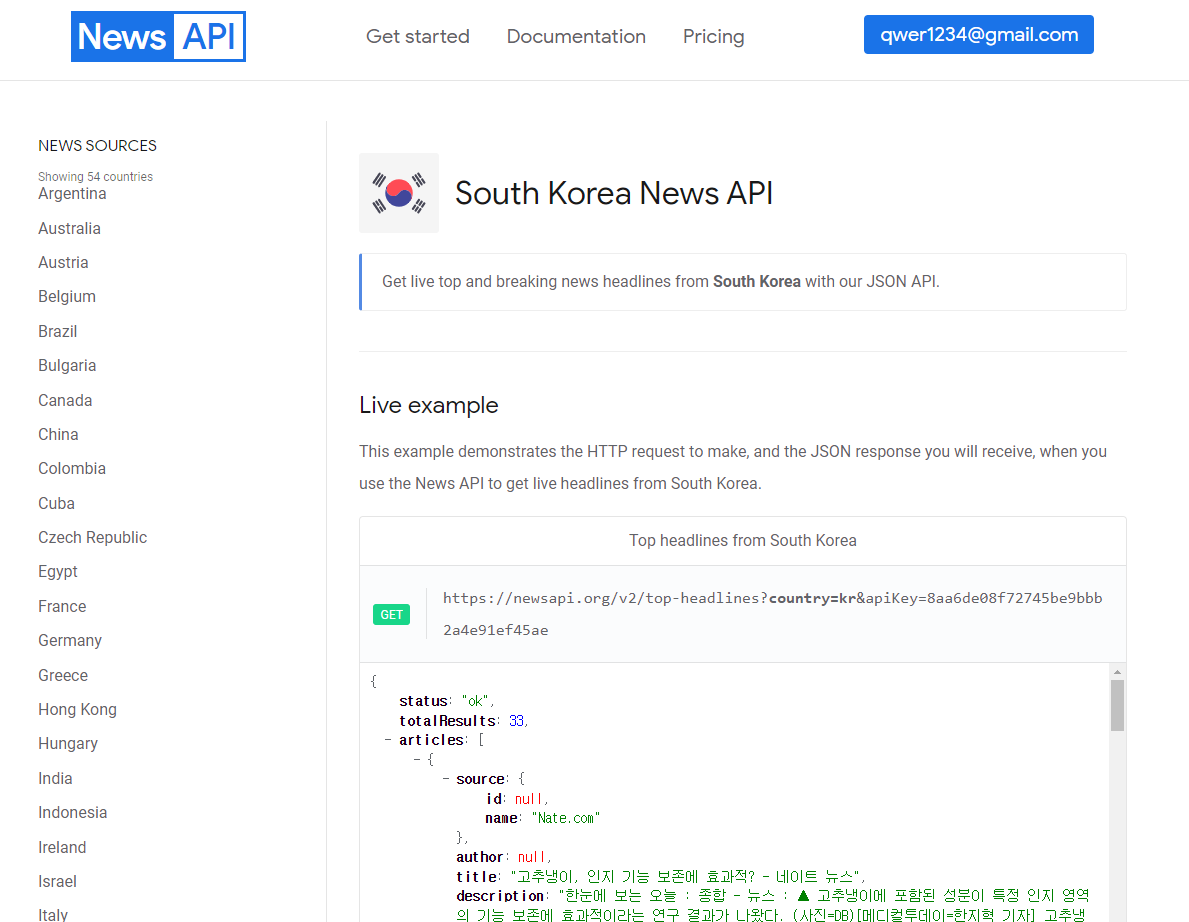Click the Live example heading
The width and height of the screenshot is (1189, 922).
tap(428, 405)
